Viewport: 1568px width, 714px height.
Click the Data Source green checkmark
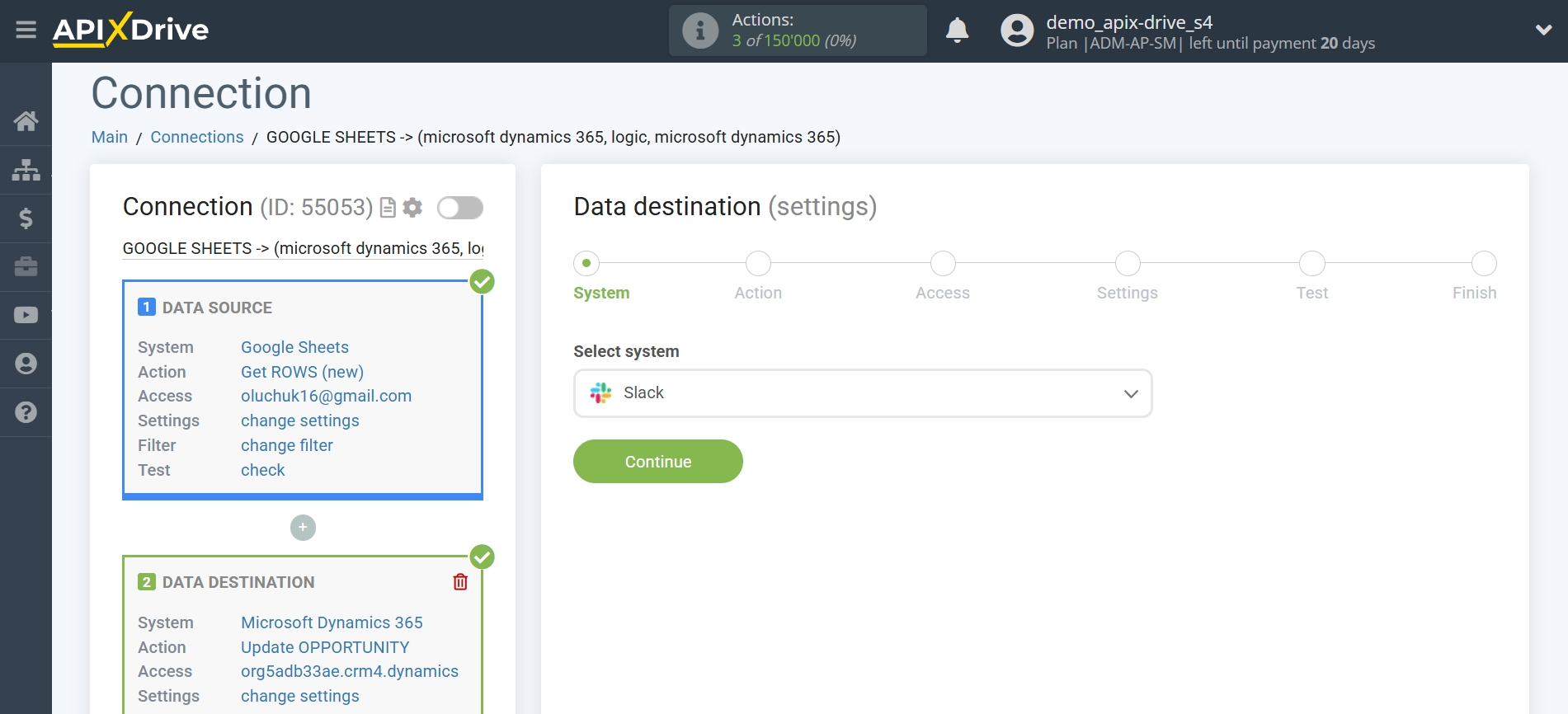click(482, 282)
